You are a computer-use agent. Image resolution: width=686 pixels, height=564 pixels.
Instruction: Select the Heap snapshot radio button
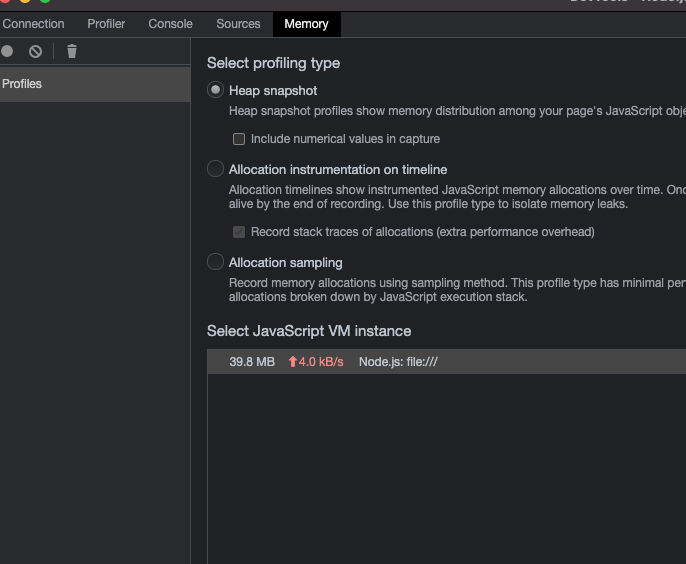215,90
